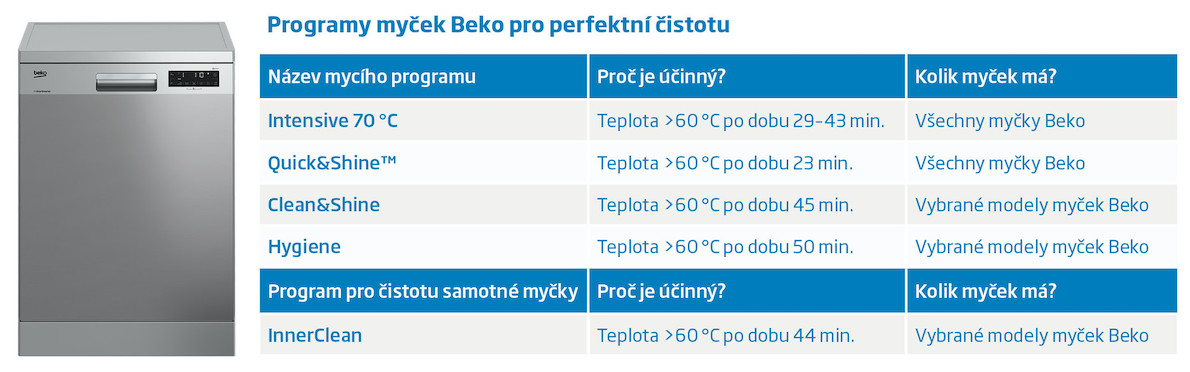Click the Beko dishwasher product image

(126, 188)
